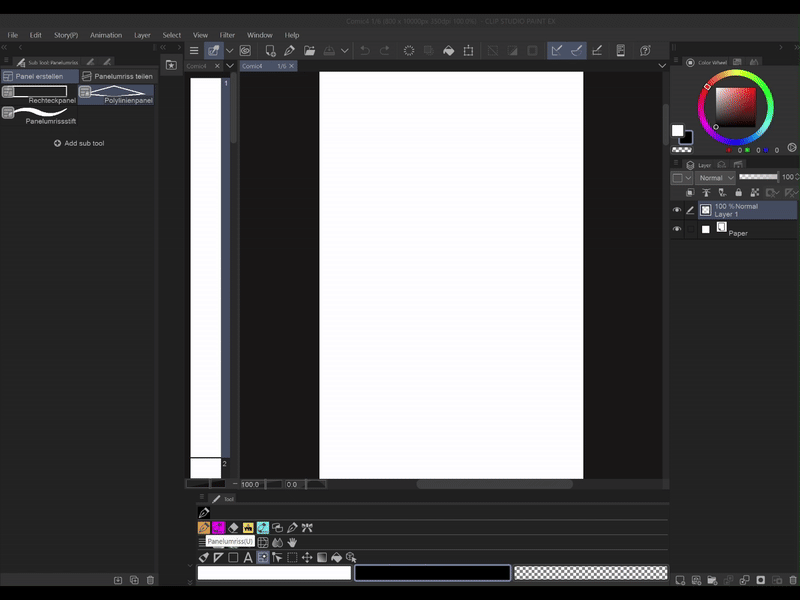Open the hamburger menu in command bar
The image size is (800, 600).
194,51
